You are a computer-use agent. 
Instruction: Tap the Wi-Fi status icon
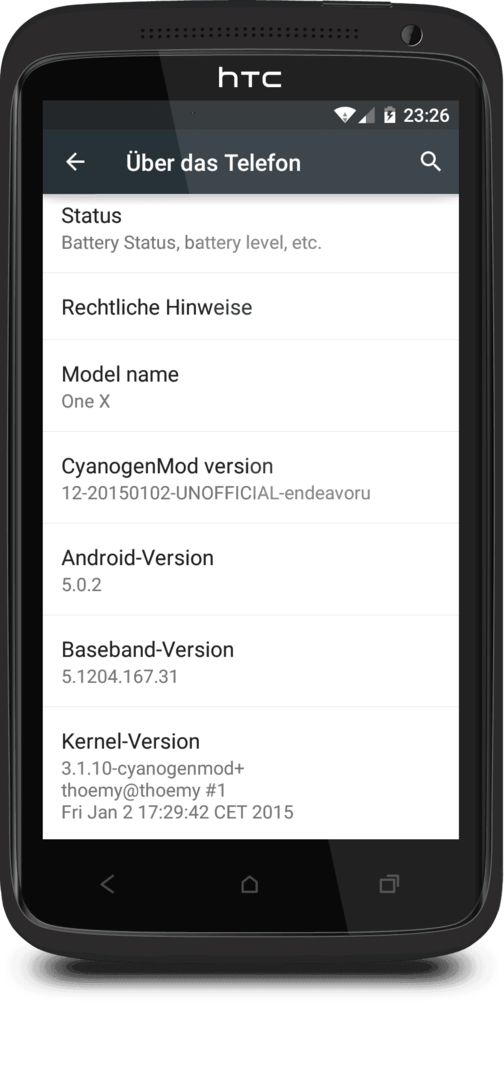coord(345,115)
